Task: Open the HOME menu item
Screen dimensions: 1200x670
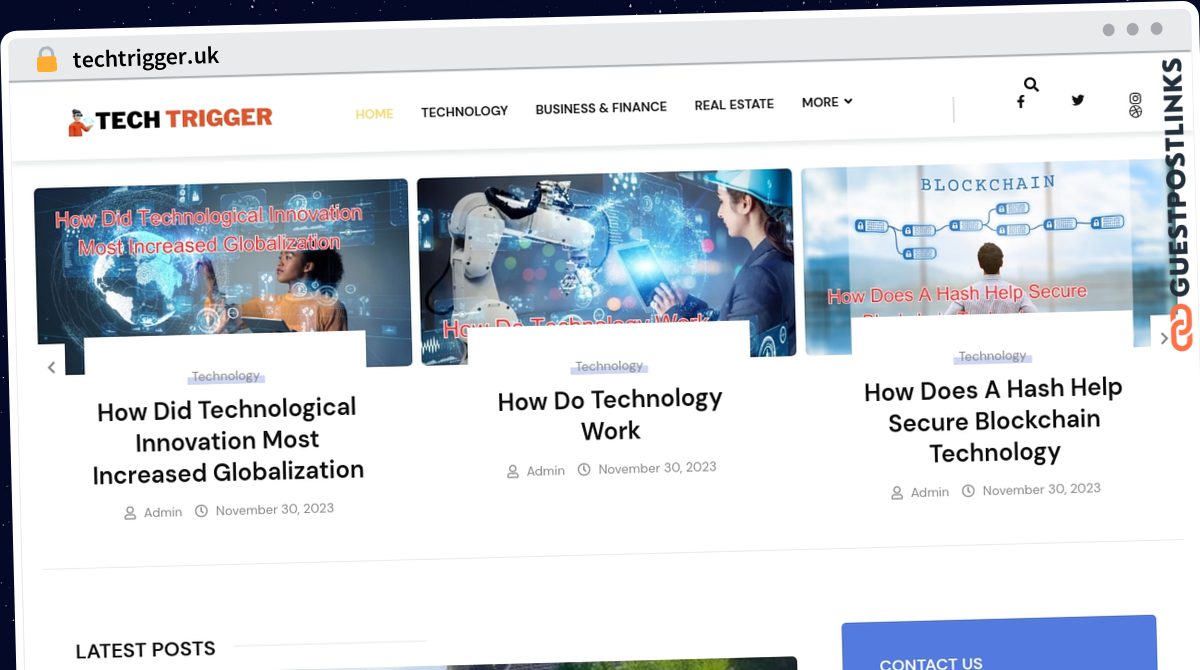Action: click(374, 114)
